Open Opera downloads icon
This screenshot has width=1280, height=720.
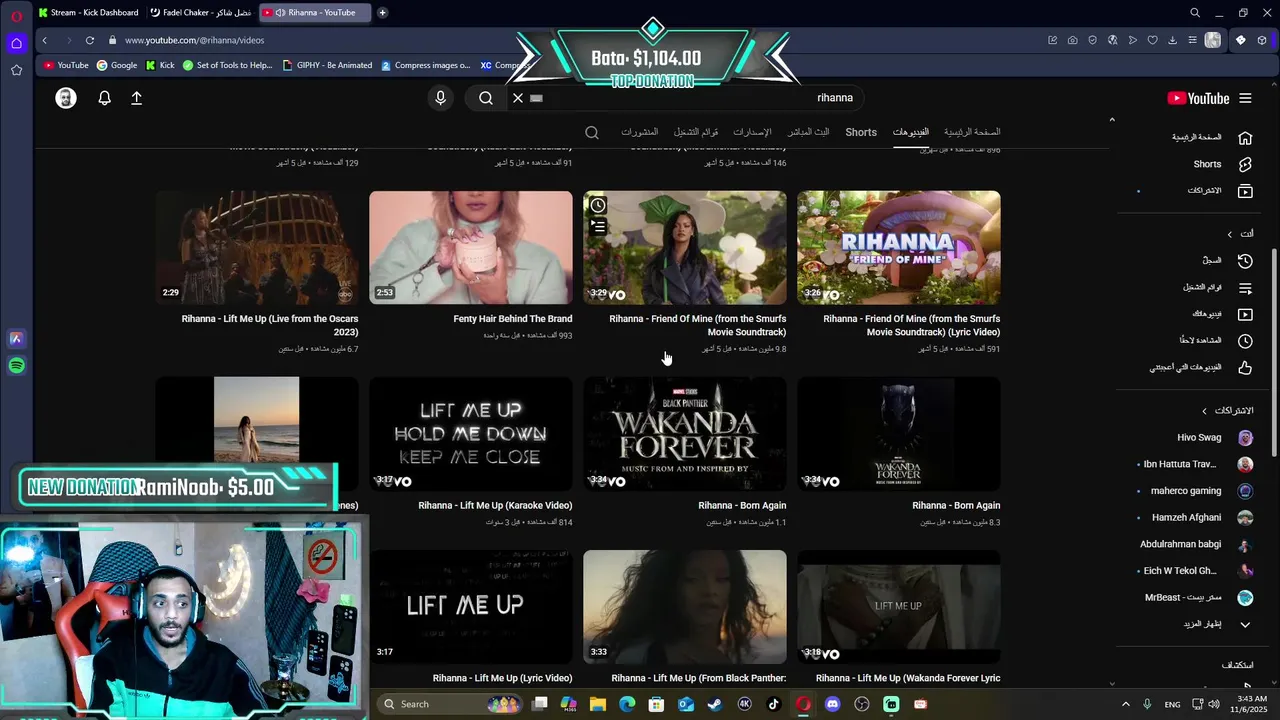coord(1172,40)
